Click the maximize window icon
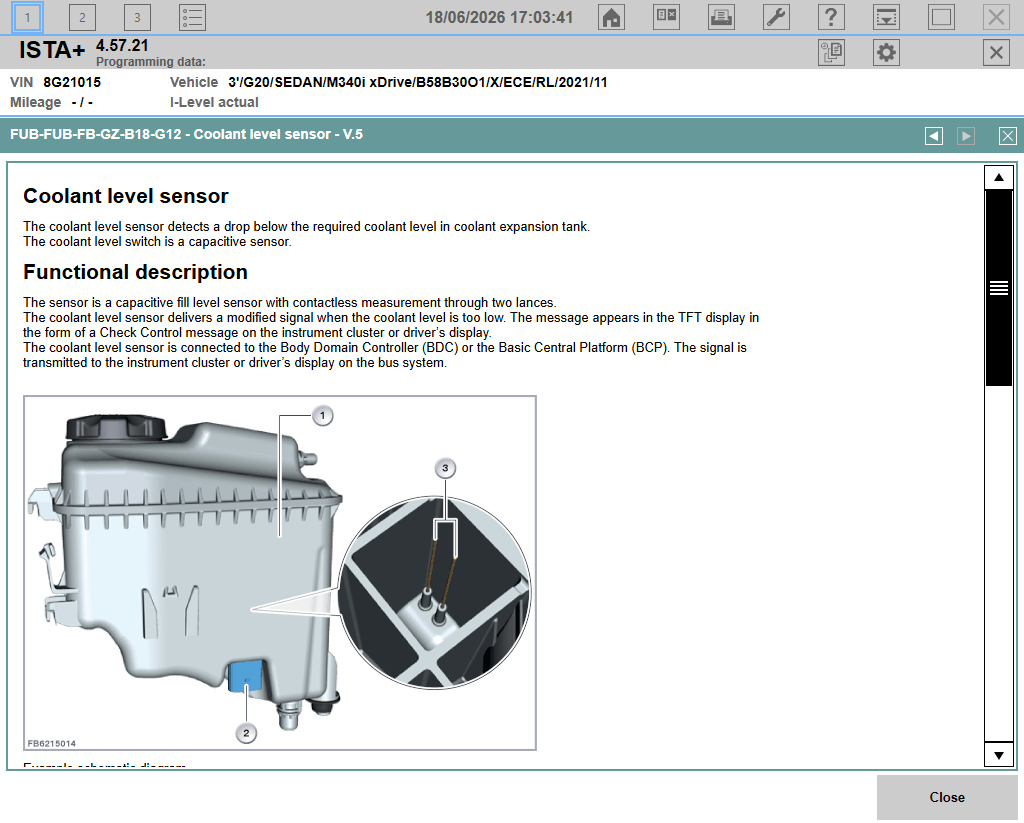The width and height of the screenshot is (1024, 823). tap(941, 17)
